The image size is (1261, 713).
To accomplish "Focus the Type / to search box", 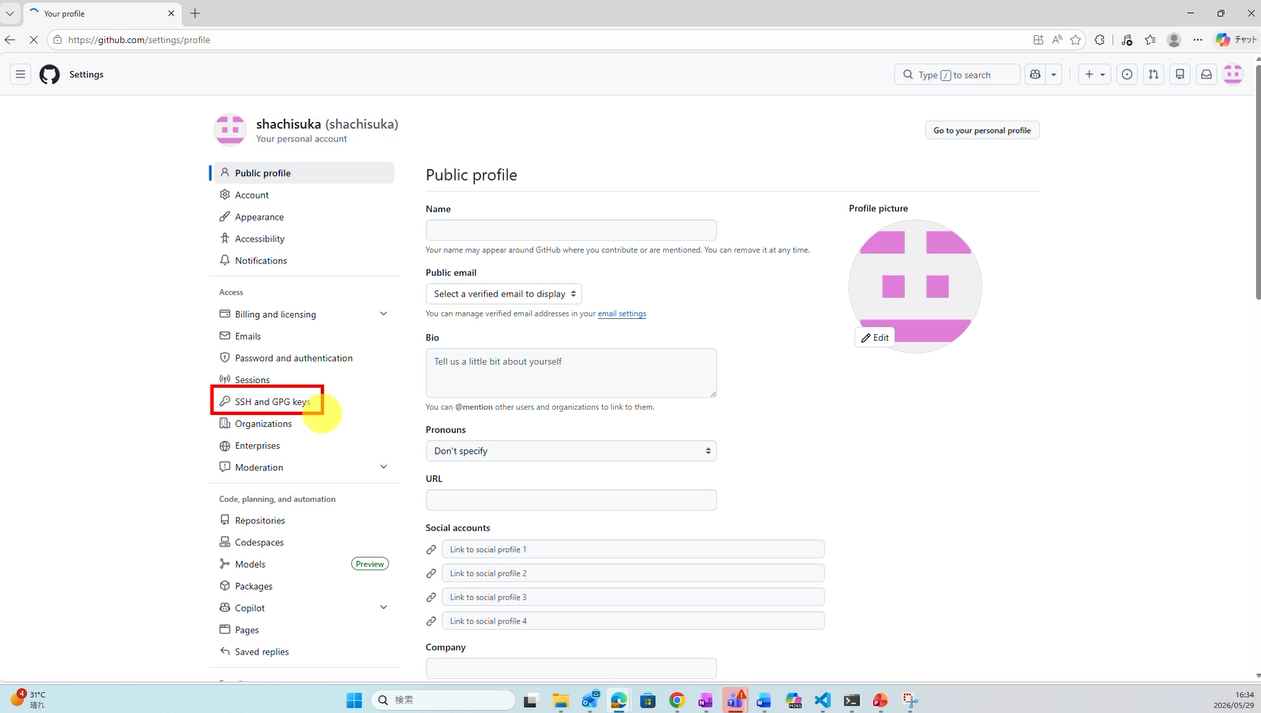I will pyautogui.click(x=957, y=74).
